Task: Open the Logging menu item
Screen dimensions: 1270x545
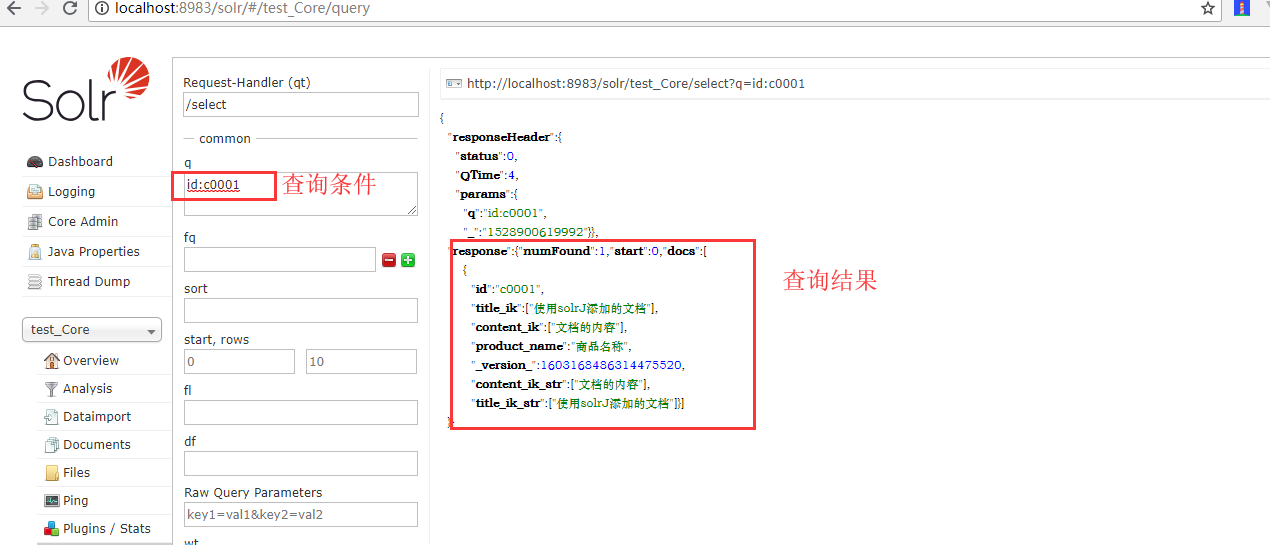Action: [x=71, y=192]
